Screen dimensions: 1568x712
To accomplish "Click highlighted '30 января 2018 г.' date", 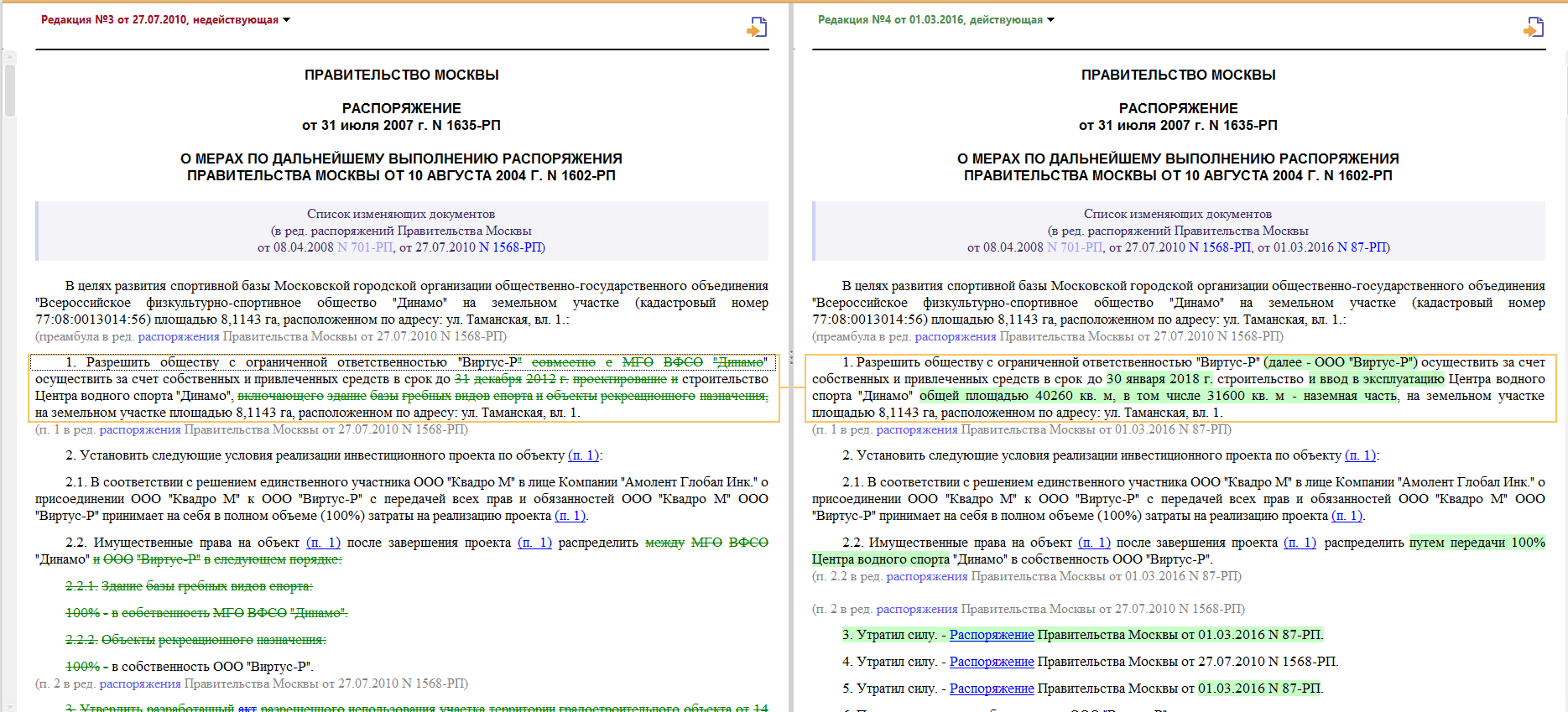I will (1160, 379).
